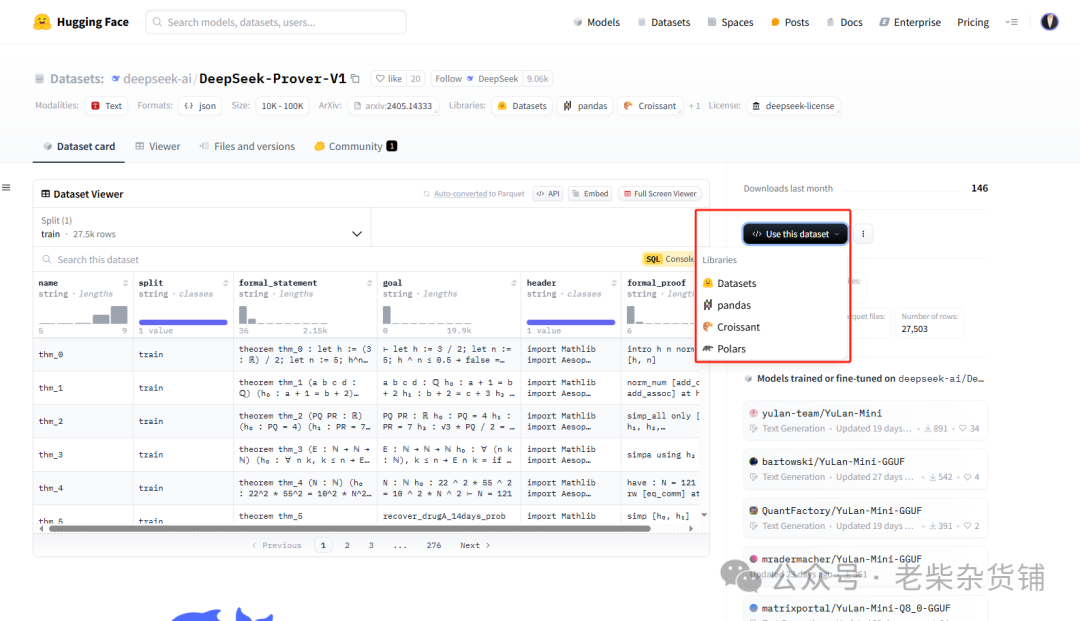Click Next page in pagination
The height and width of the screenshot is (621, 1080).
click(x=475, y=545)
